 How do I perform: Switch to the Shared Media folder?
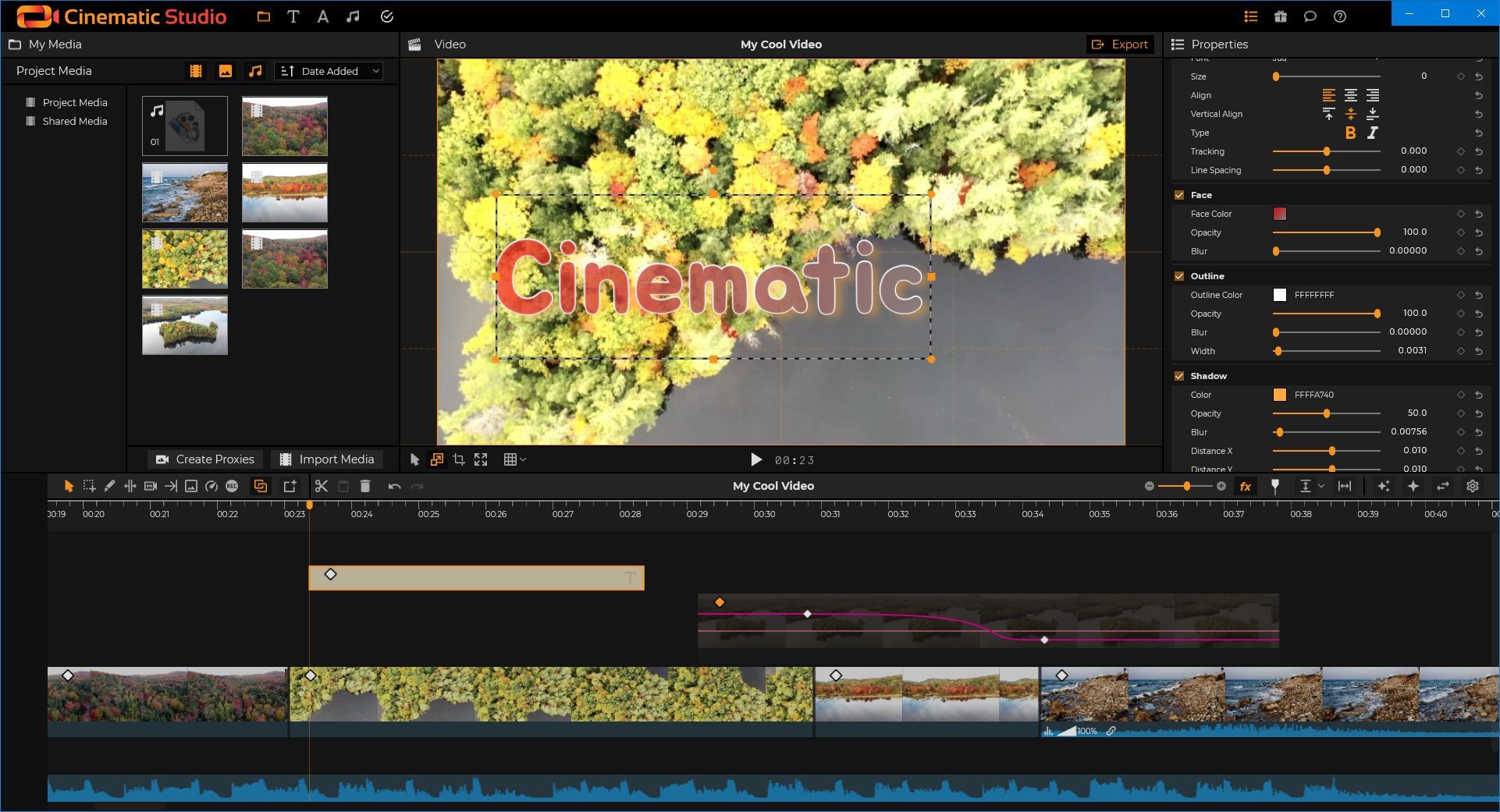[74, 121]
